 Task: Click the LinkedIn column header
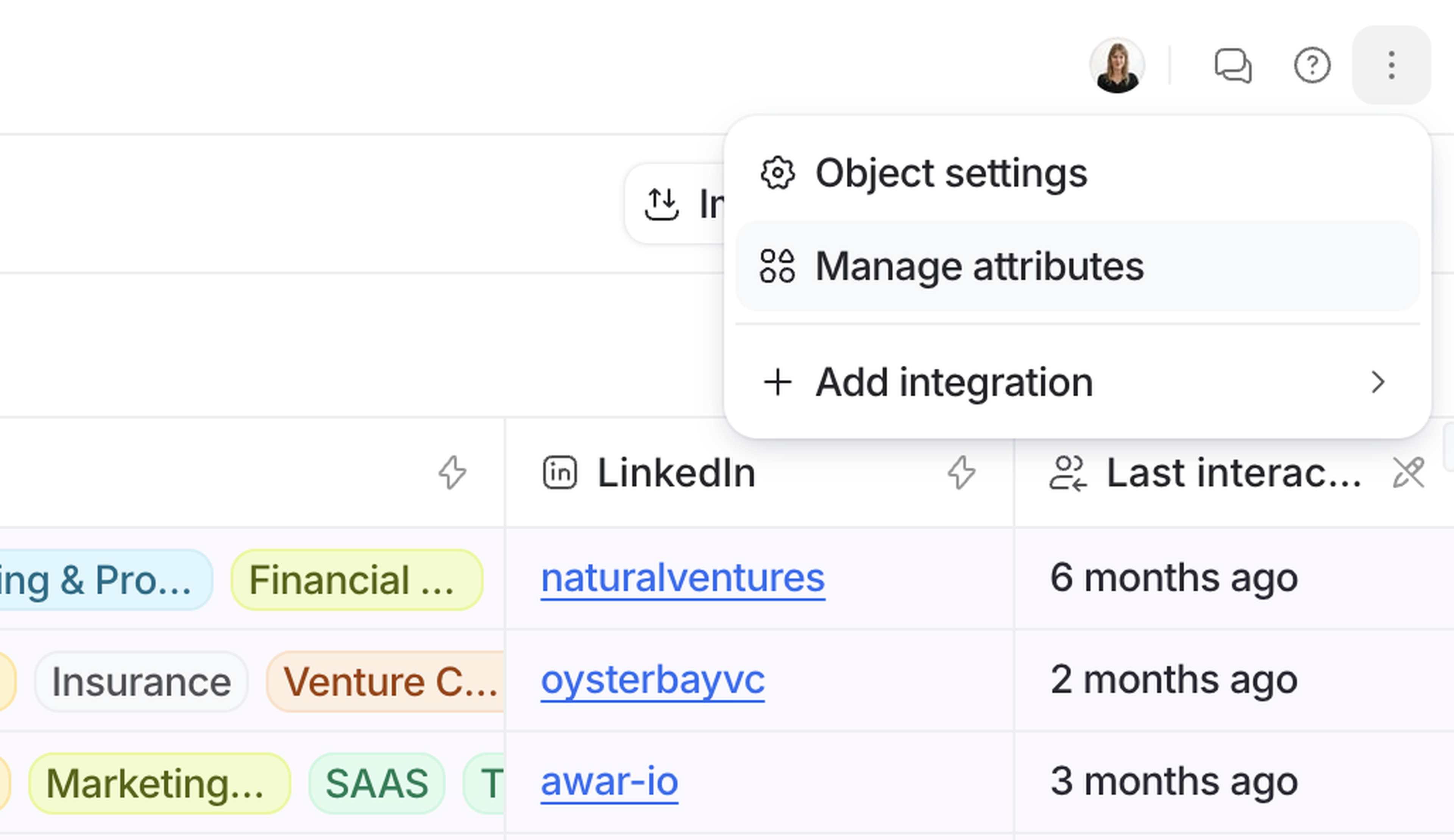(676, 473)
